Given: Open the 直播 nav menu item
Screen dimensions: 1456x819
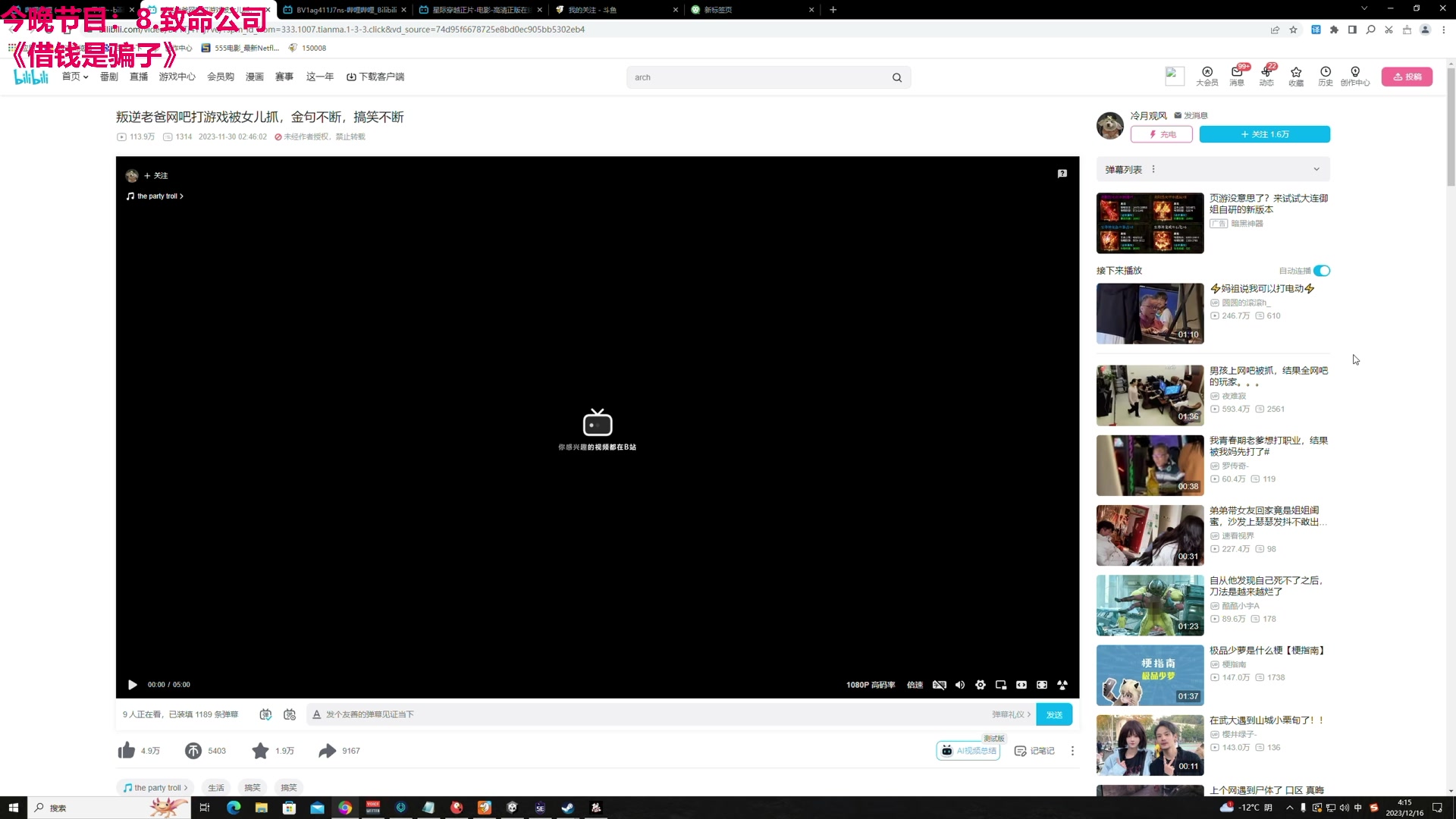Looking at the screenshot, I should (139, 77).
